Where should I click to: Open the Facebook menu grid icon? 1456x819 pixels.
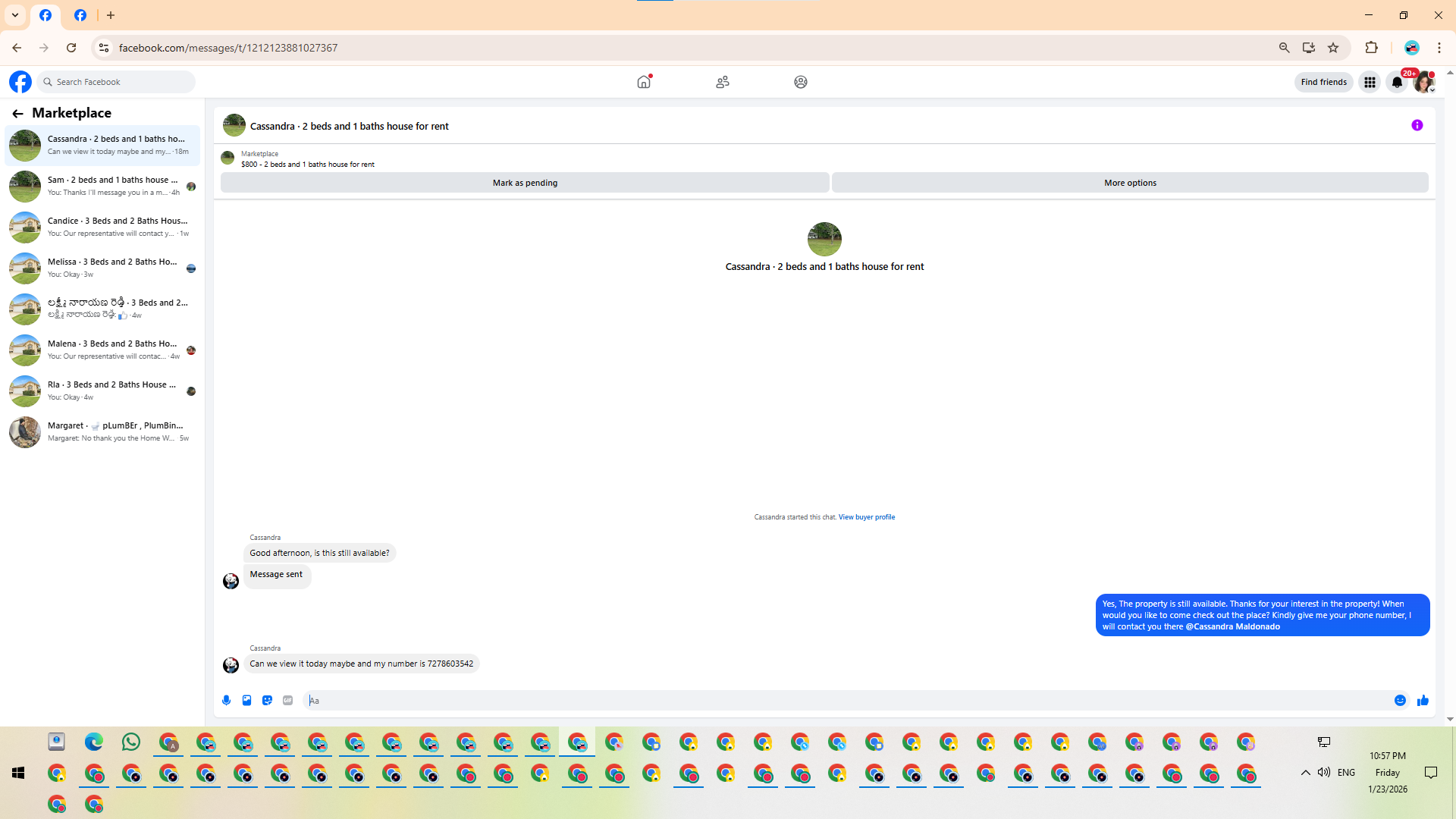coord(1370,82)
